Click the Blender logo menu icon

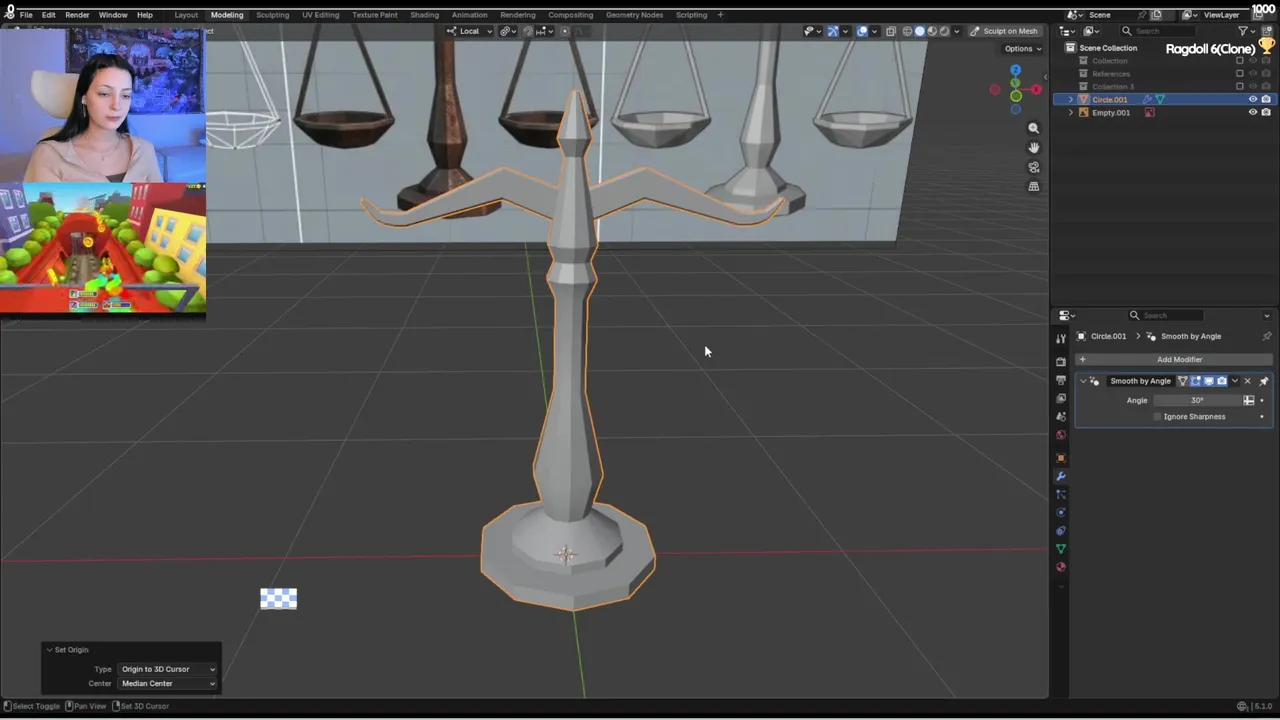tap(9, 14)
